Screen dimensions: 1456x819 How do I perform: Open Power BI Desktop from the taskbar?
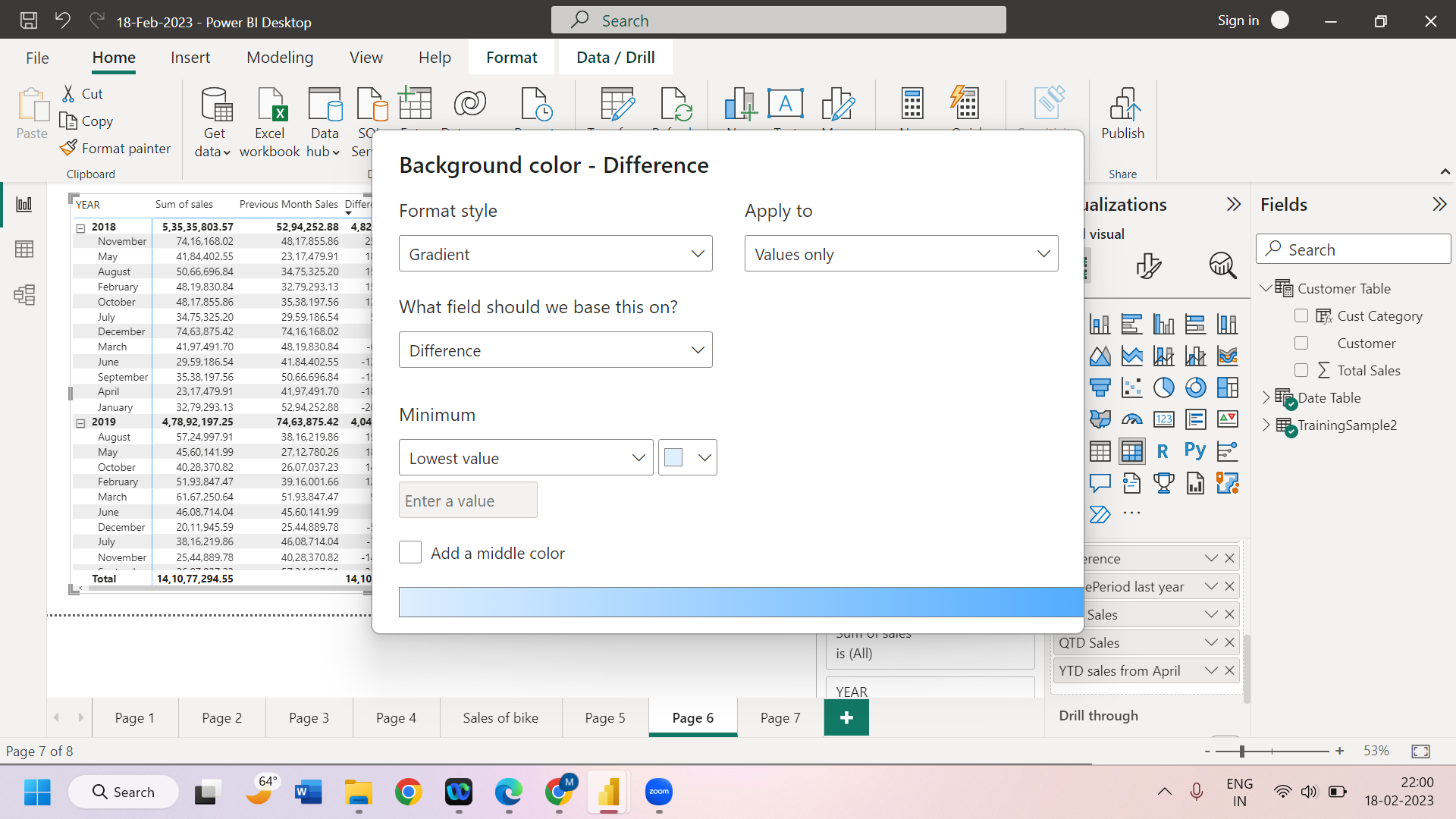tap(608, 792)
